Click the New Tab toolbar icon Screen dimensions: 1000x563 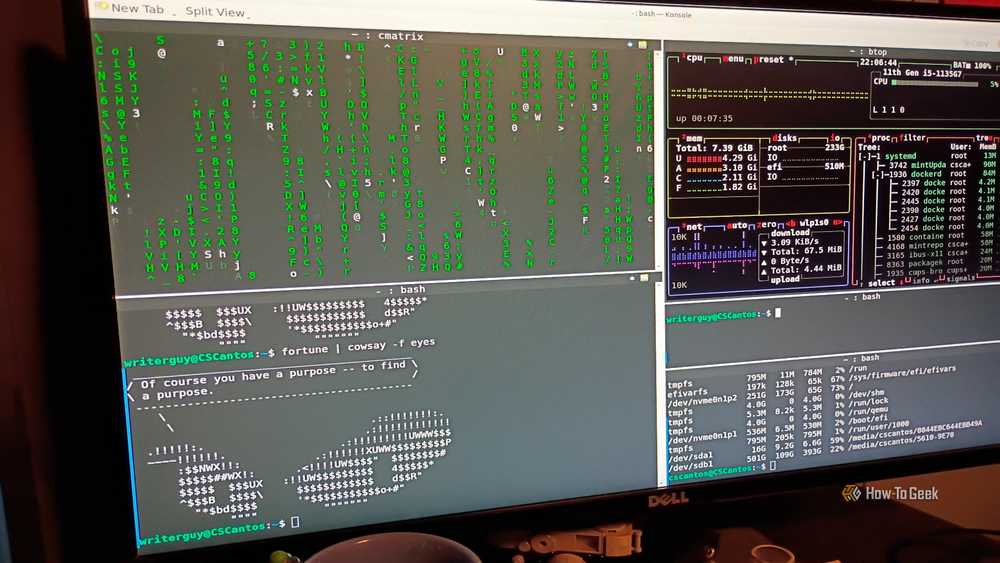click(x=101, y=7)
